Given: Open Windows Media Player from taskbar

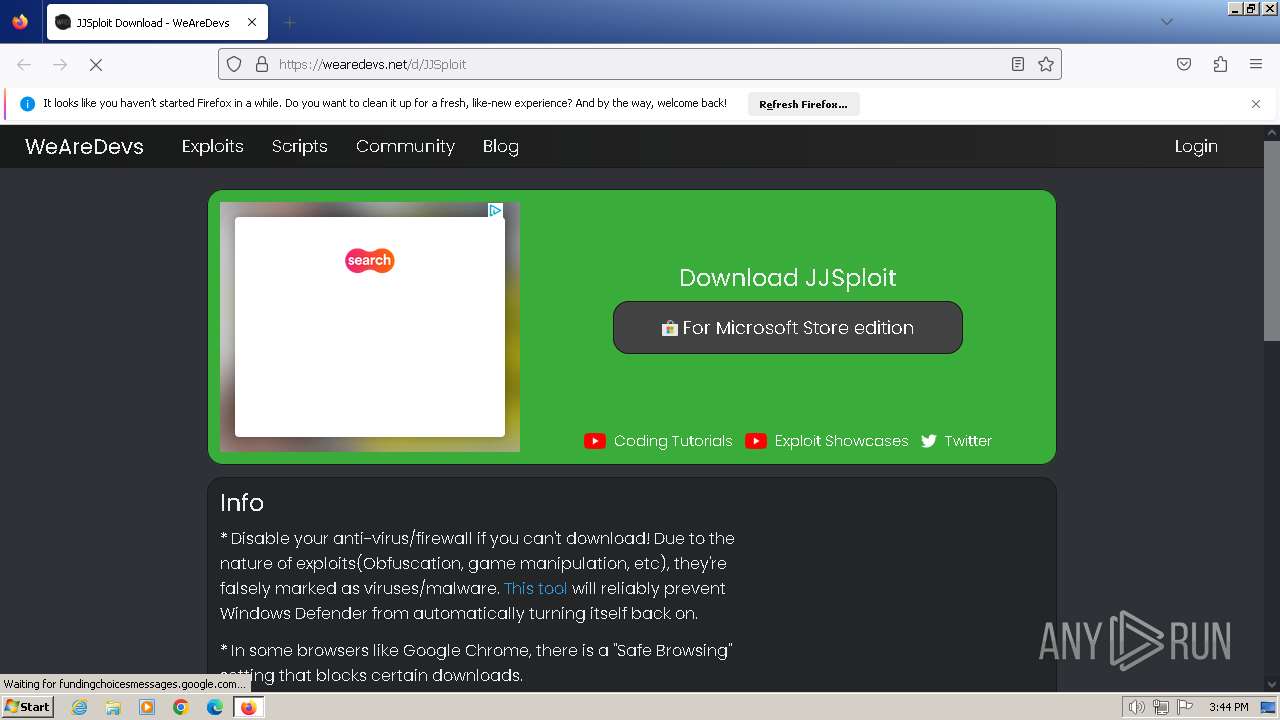Looking at the screenshot, I should tap(147, 707).
